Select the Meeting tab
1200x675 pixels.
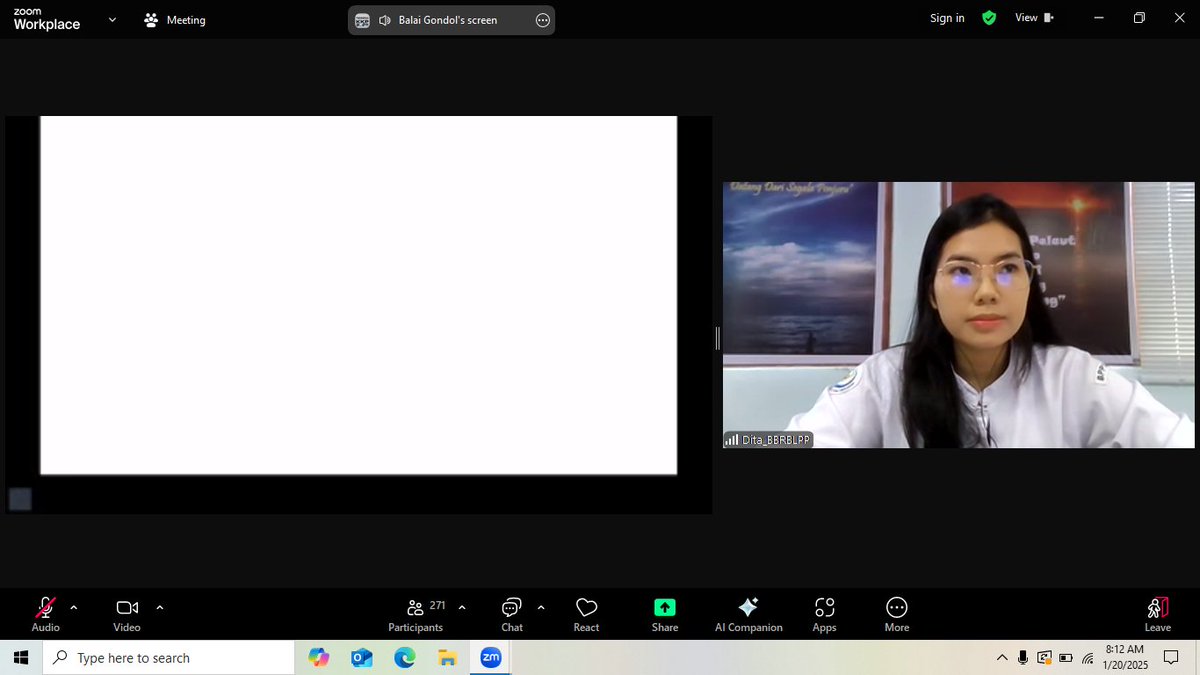pyautogui.click(x=175, y=20)
